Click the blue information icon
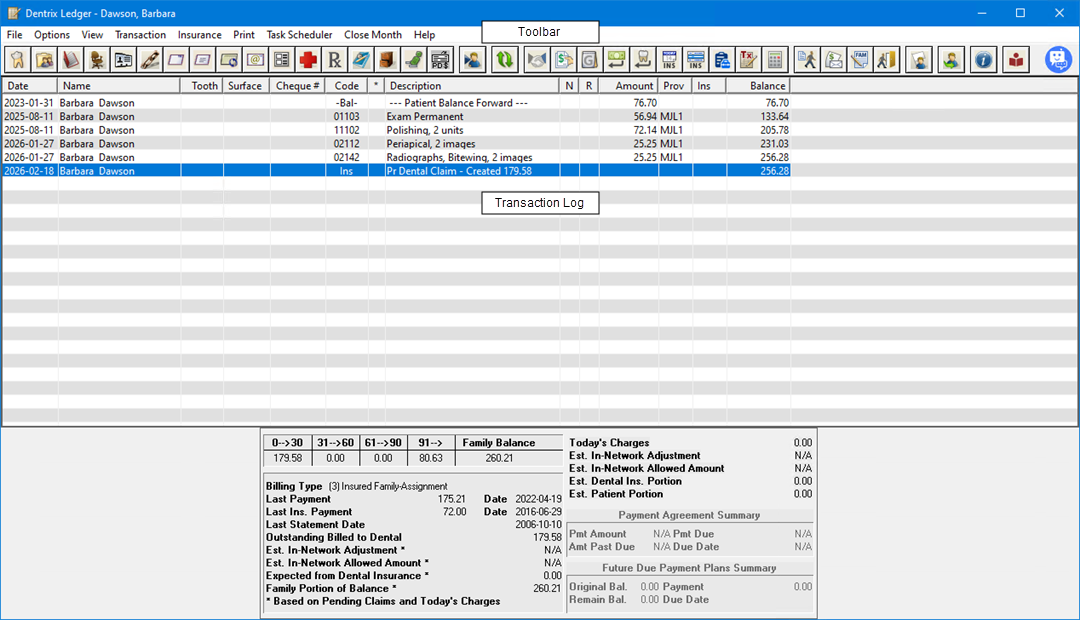 click(984, 60)
